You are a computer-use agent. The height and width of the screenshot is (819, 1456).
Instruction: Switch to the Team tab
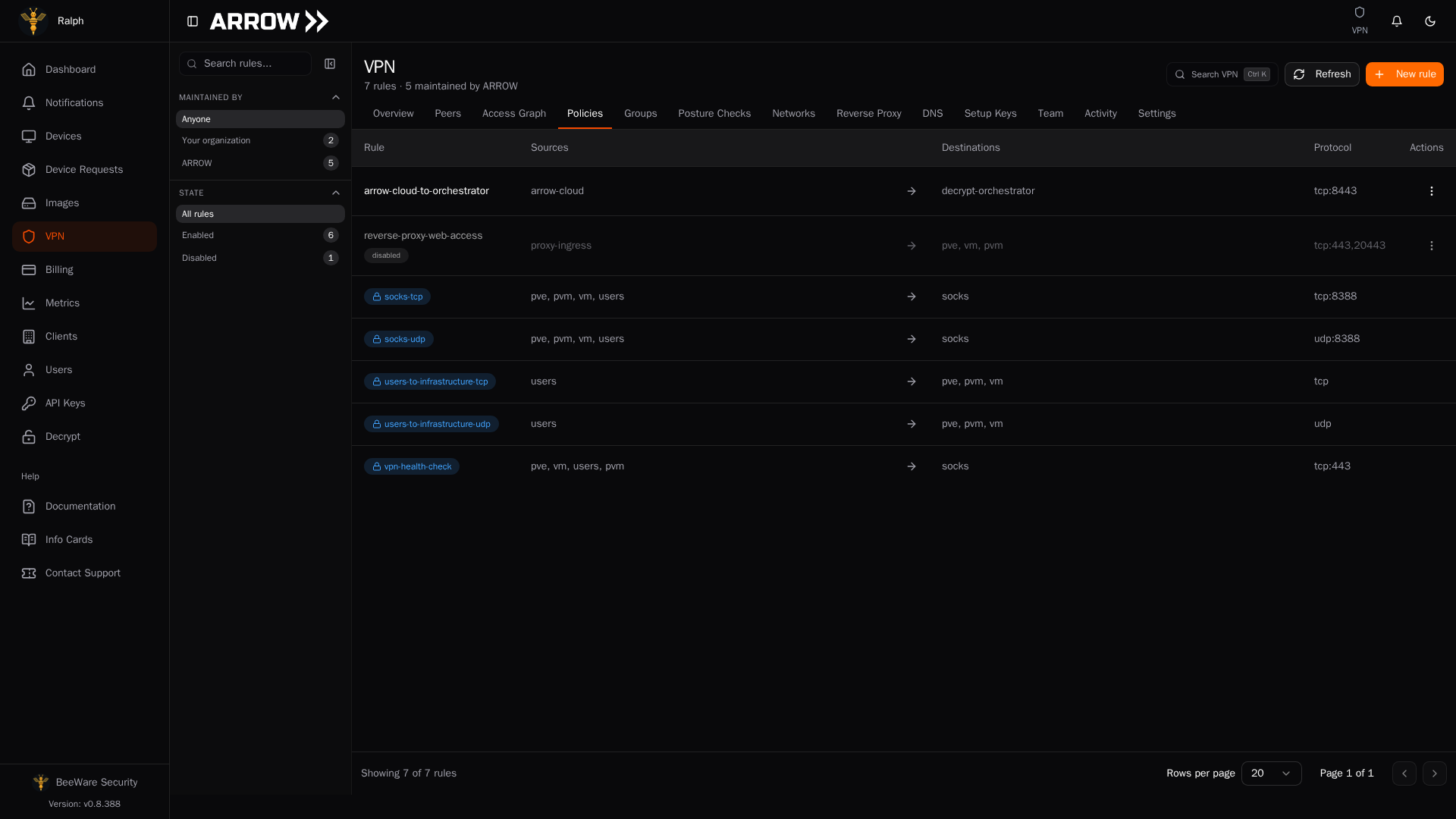click(1050, 114)
